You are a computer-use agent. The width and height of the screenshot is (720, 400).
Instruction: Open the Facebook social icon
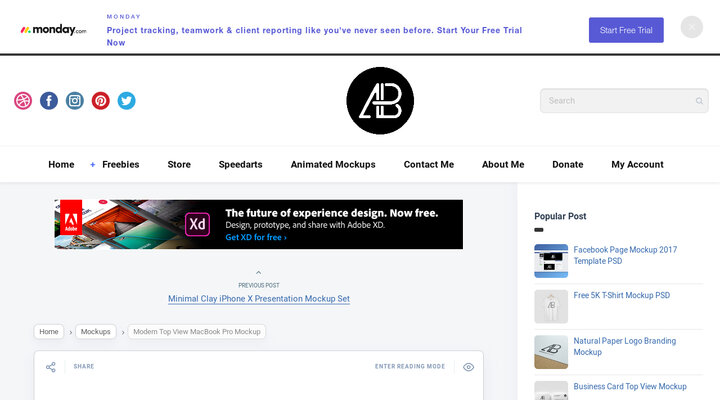click(x=49, y=101)
